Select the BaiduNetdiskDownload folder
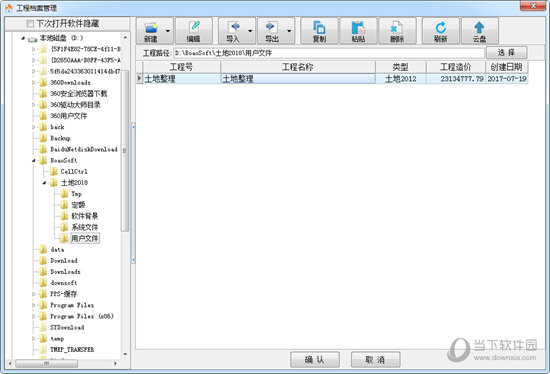This screenshot has width=550, height=374. tap(84, 149)
